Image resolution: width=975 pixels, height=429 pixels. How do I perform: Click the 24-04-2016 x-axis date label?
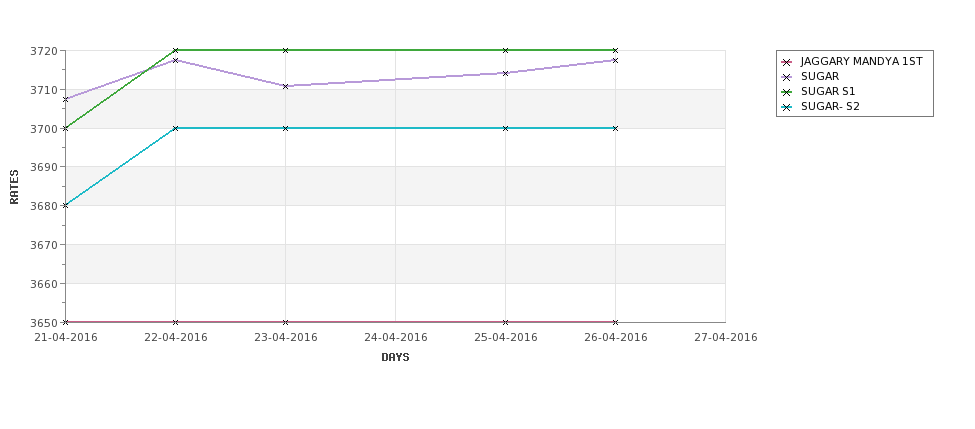pos(395,338)
